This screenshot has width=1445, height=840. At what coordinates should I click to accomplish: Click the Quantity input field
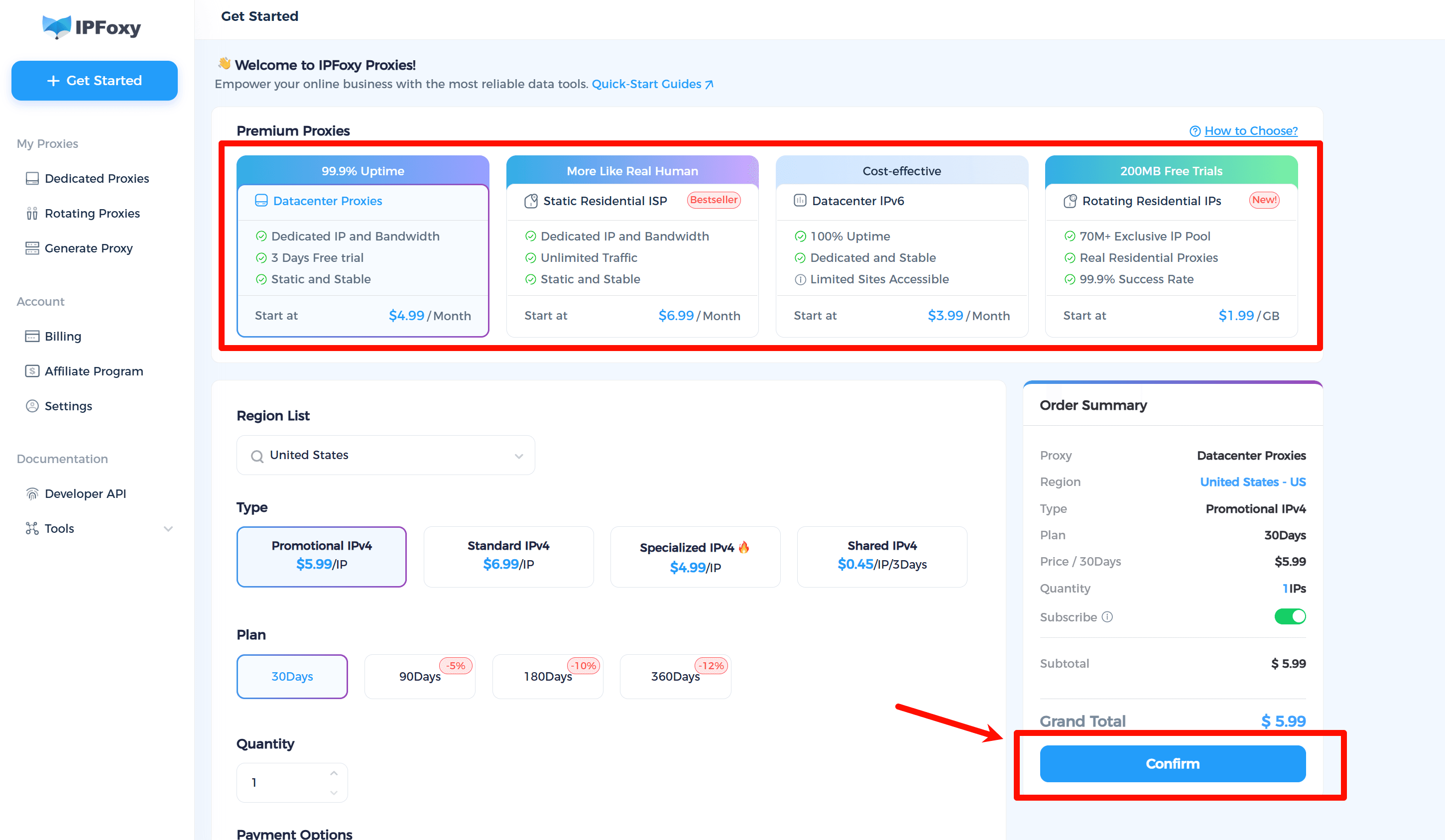tap(292, 783)
